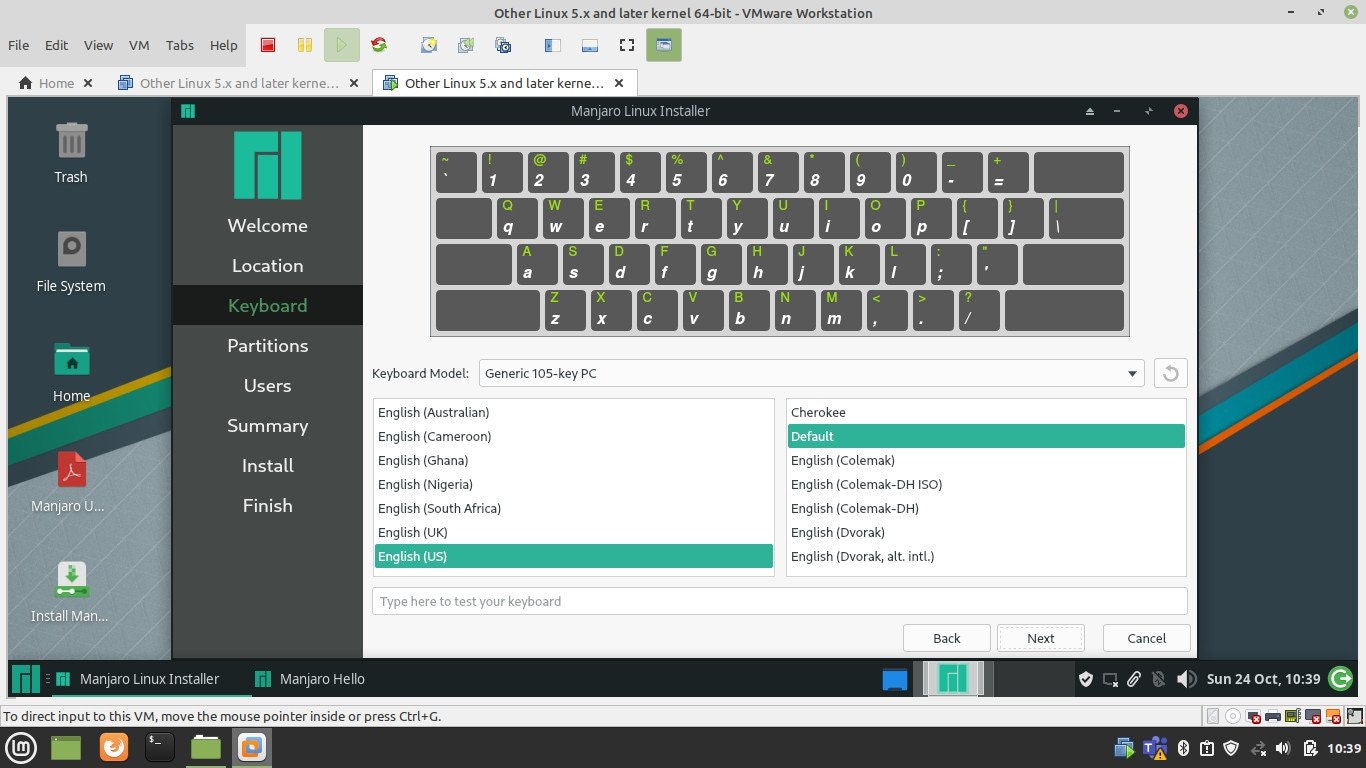Image resolution: width=1366 pixels, height=768 pixels.
Task: Open the Home folder desktop icon
Action: (71, 372)
